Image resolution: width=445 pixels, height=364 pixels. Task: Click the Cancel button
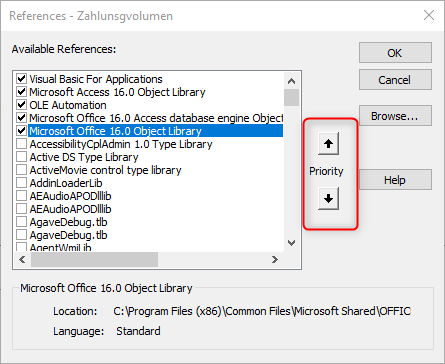tap(395, 80)
